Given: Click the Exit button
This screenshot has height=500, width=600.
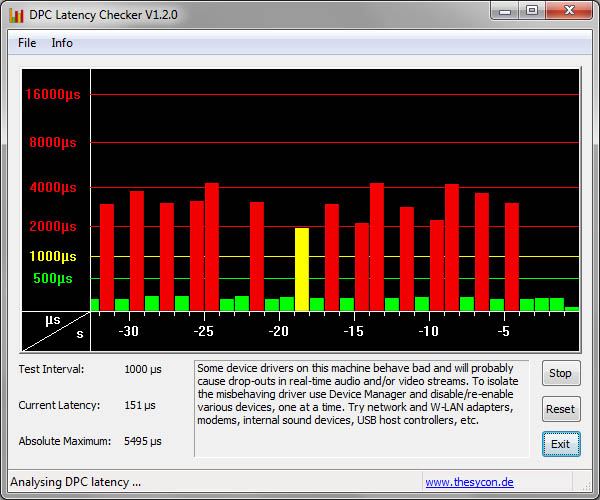Looking at the screenshot, I should tap(561, 444).
